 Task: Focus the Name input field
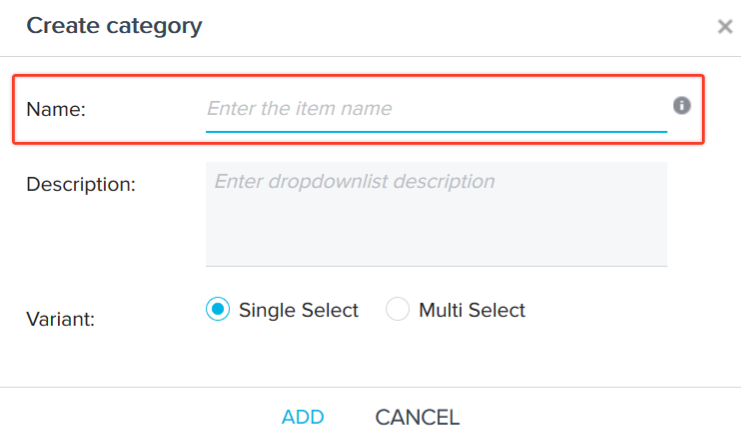[436, 109]
